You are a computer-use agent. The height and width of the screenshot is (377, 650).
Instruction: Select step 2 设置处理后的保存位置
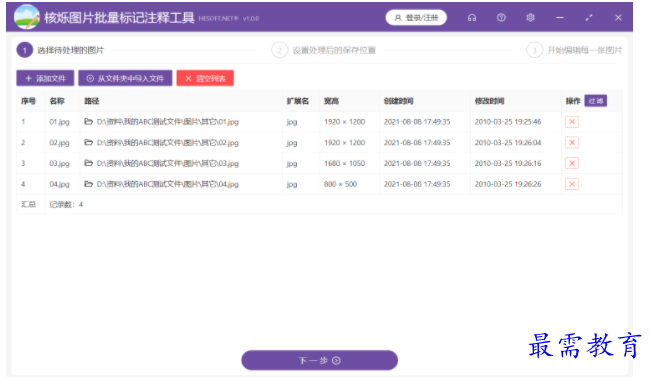pos(324,50)
